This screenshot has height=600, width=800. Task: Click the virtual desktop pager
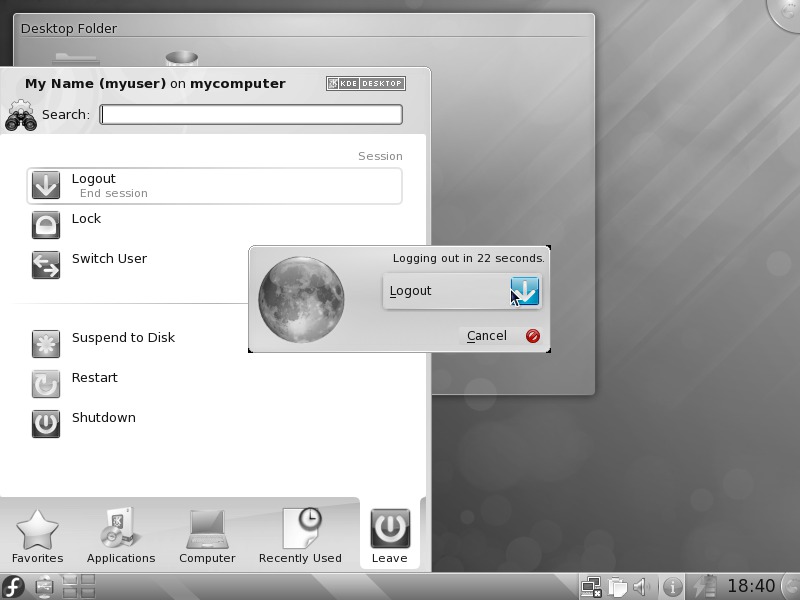coord(78,586)
